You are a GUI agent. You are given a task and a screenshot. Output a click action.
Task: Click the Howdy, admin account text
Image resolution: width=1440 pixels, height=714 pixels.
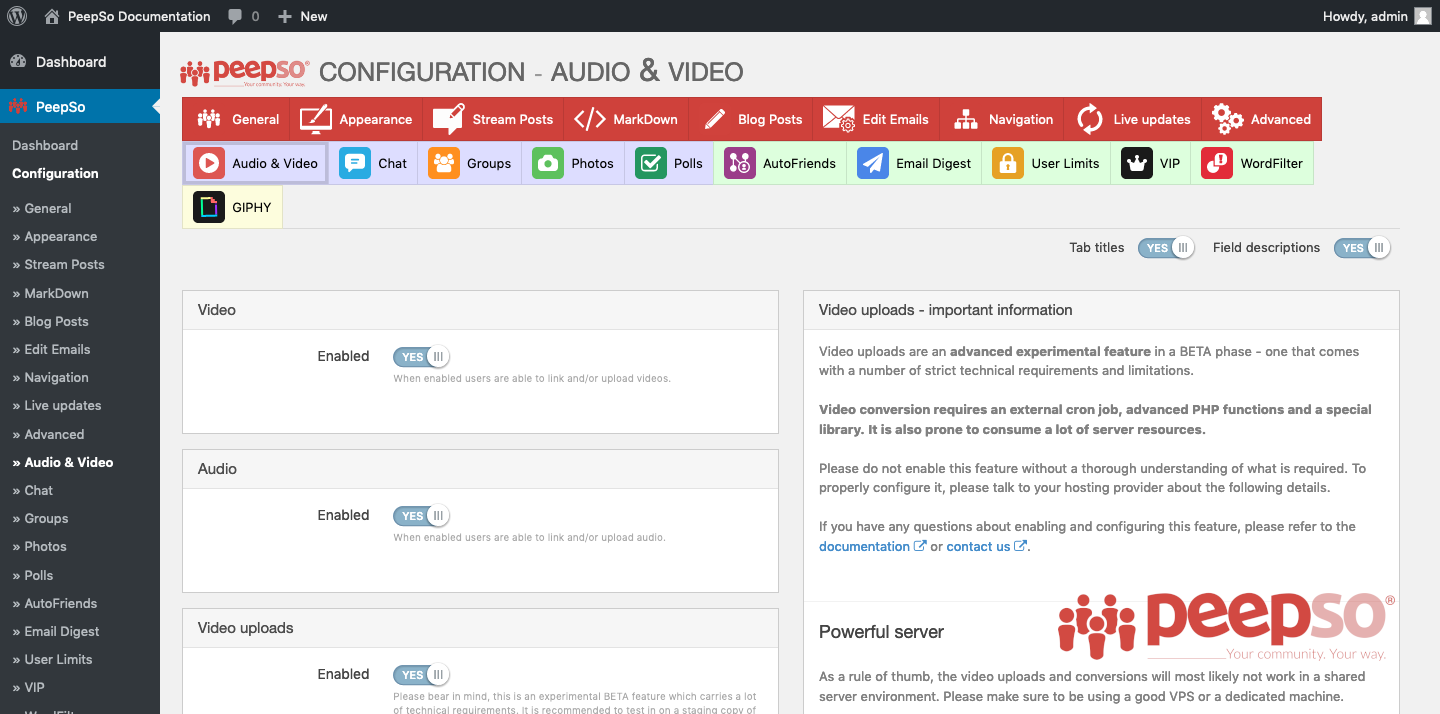[1365, 16]
